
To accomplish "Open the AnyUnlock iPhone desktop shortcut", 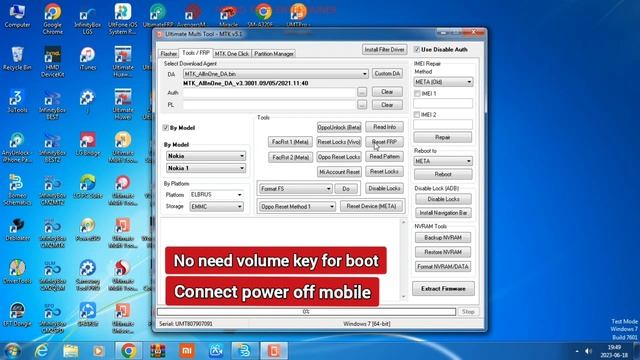I will tap(17, 147).
